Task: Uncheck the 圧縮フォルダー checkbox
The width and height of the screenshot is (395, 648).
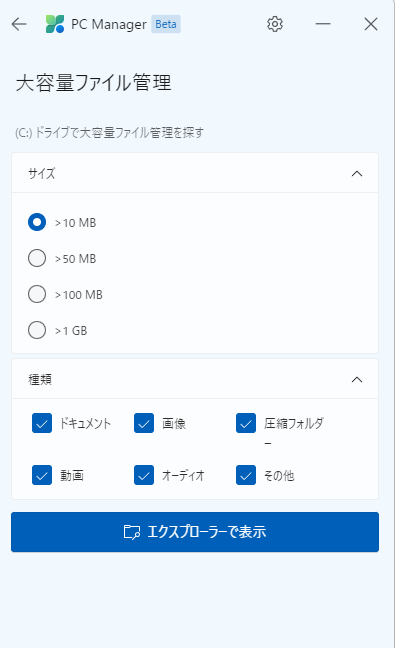Action: tap(246, 423)
